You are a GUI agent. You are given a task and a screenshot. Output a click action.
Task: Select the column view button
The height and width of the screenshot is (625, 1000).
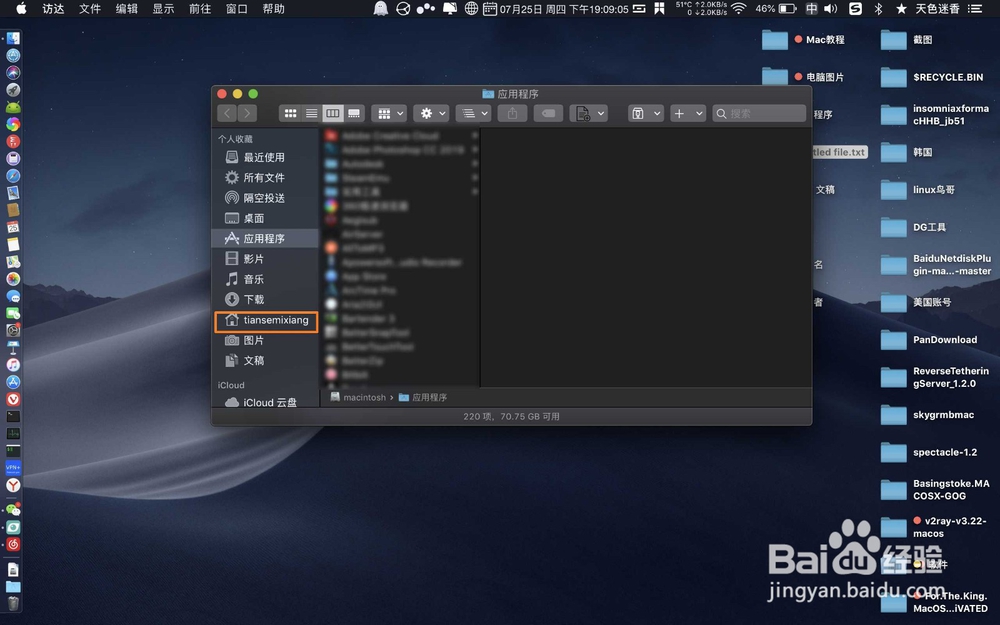click(332, 114)
